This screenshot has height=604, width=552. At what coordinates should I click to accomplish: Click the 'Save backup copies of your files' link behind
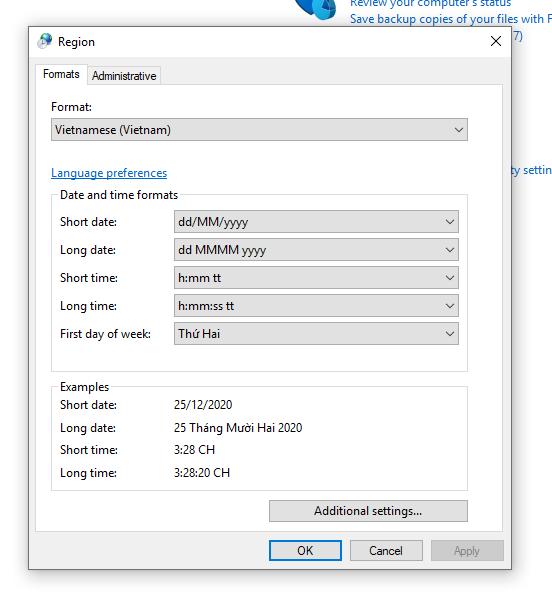coord(451,18)
